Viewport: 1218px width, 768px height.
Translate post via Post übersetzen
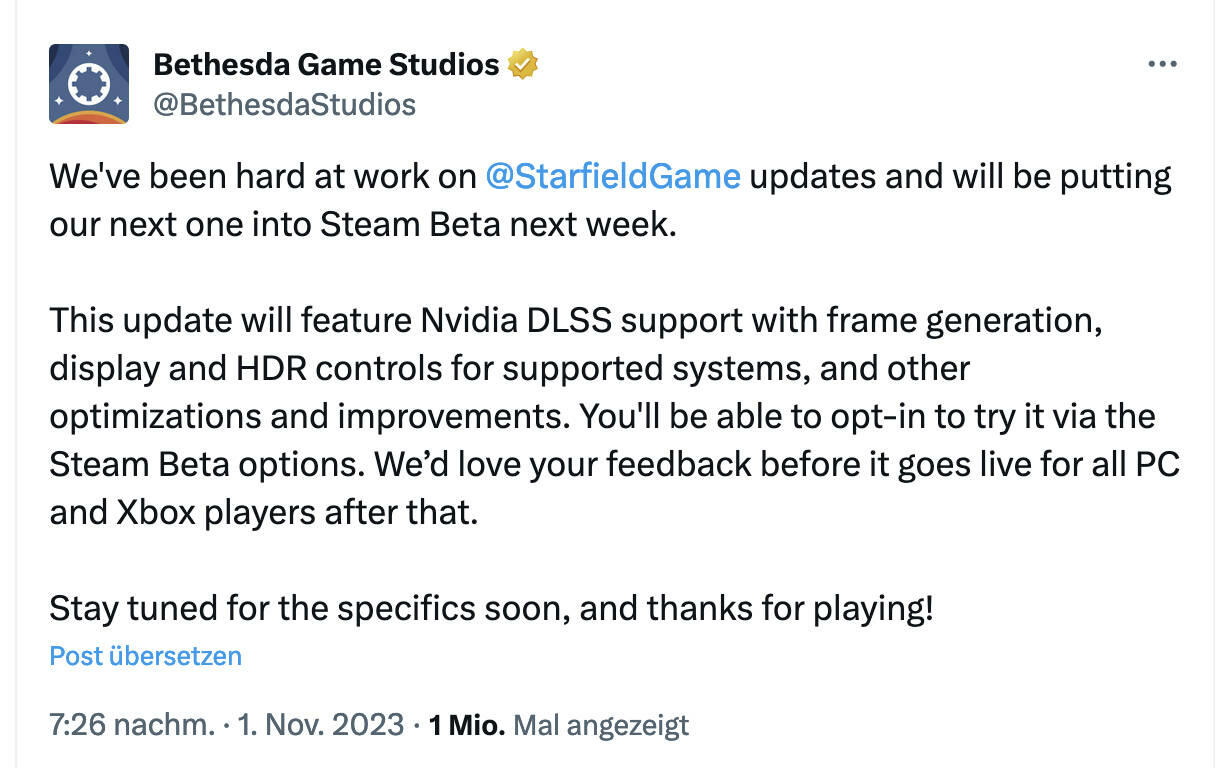coord(146,656)
